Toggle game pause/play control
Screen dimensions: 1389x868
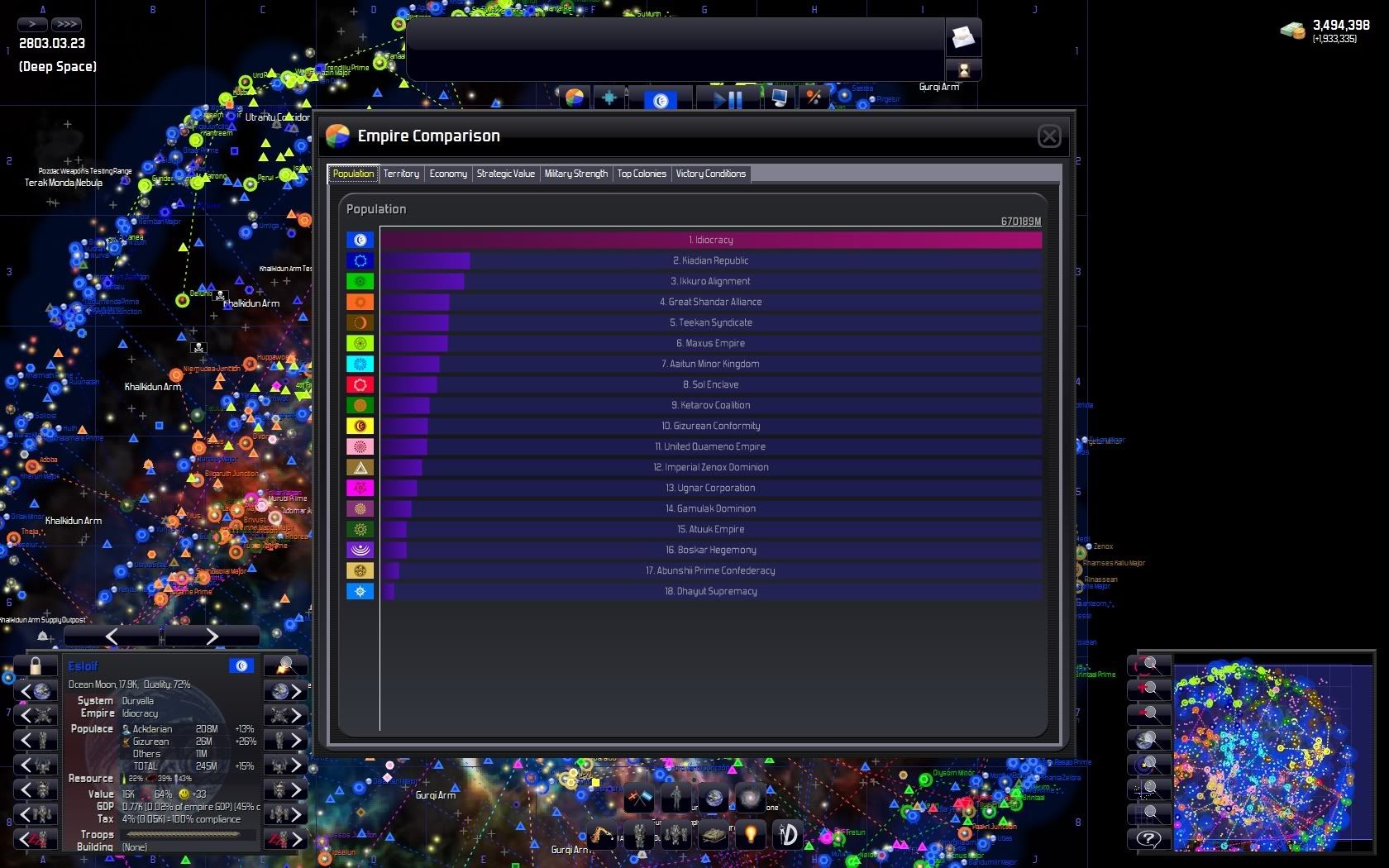pyautogui.click(x=728, y=100)
